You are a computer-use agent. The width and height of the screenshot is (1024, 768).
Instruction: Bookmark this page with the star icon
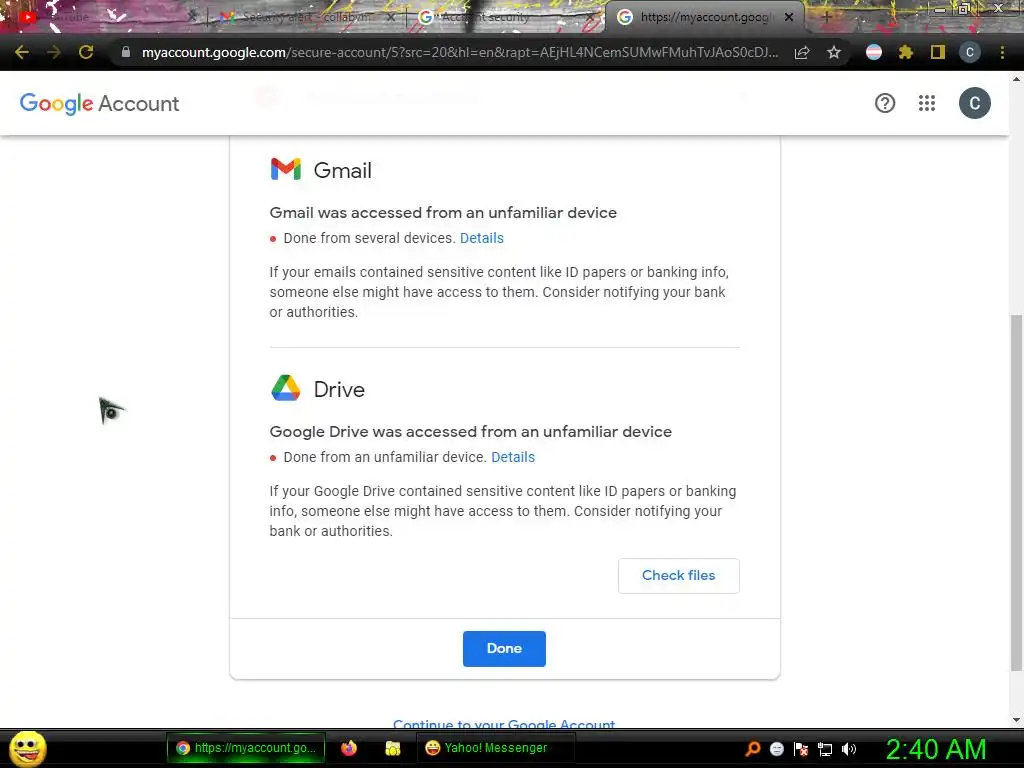point(834,52)
